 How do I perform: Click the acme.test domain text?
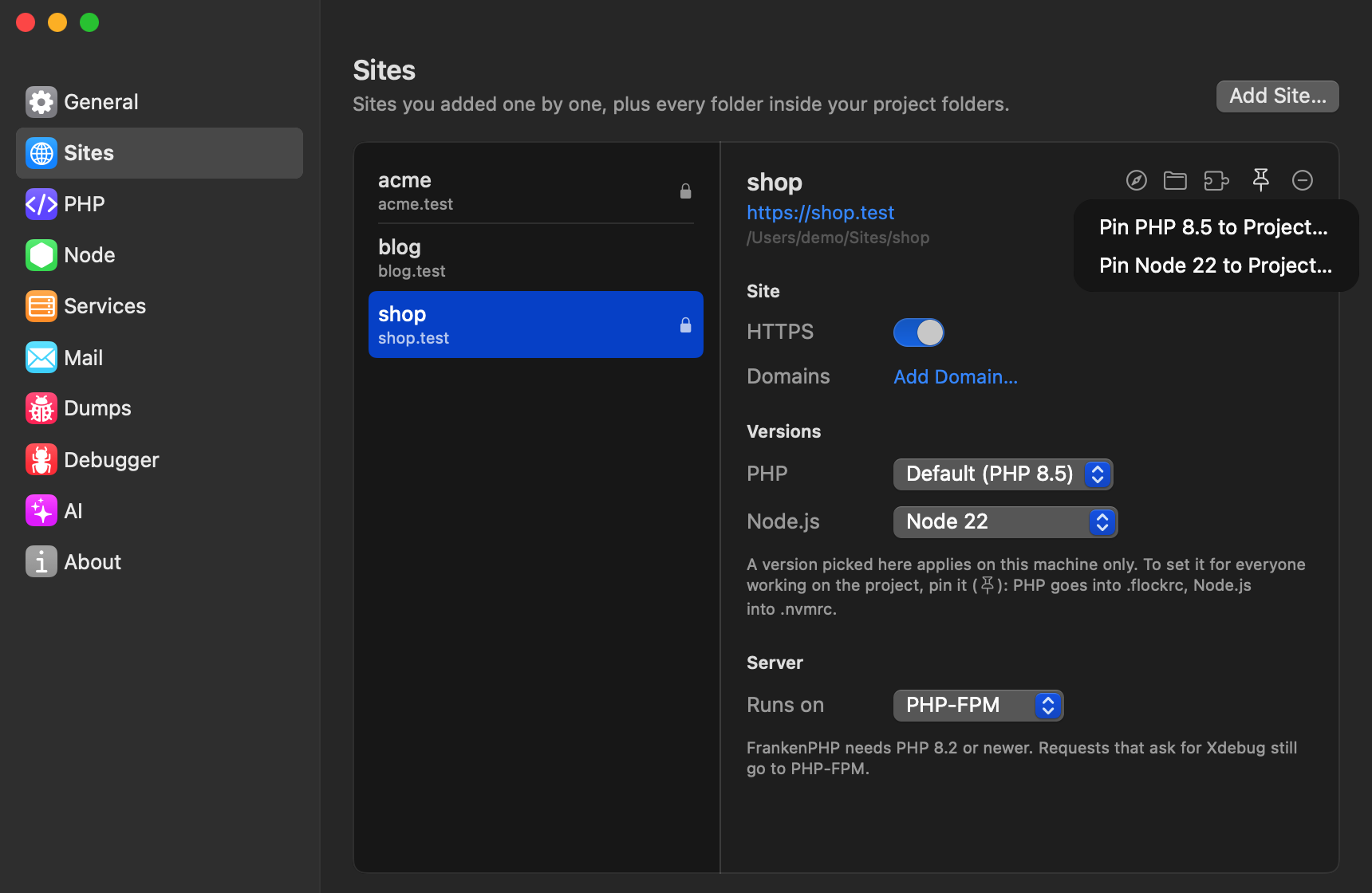click(x=416, y=204)
